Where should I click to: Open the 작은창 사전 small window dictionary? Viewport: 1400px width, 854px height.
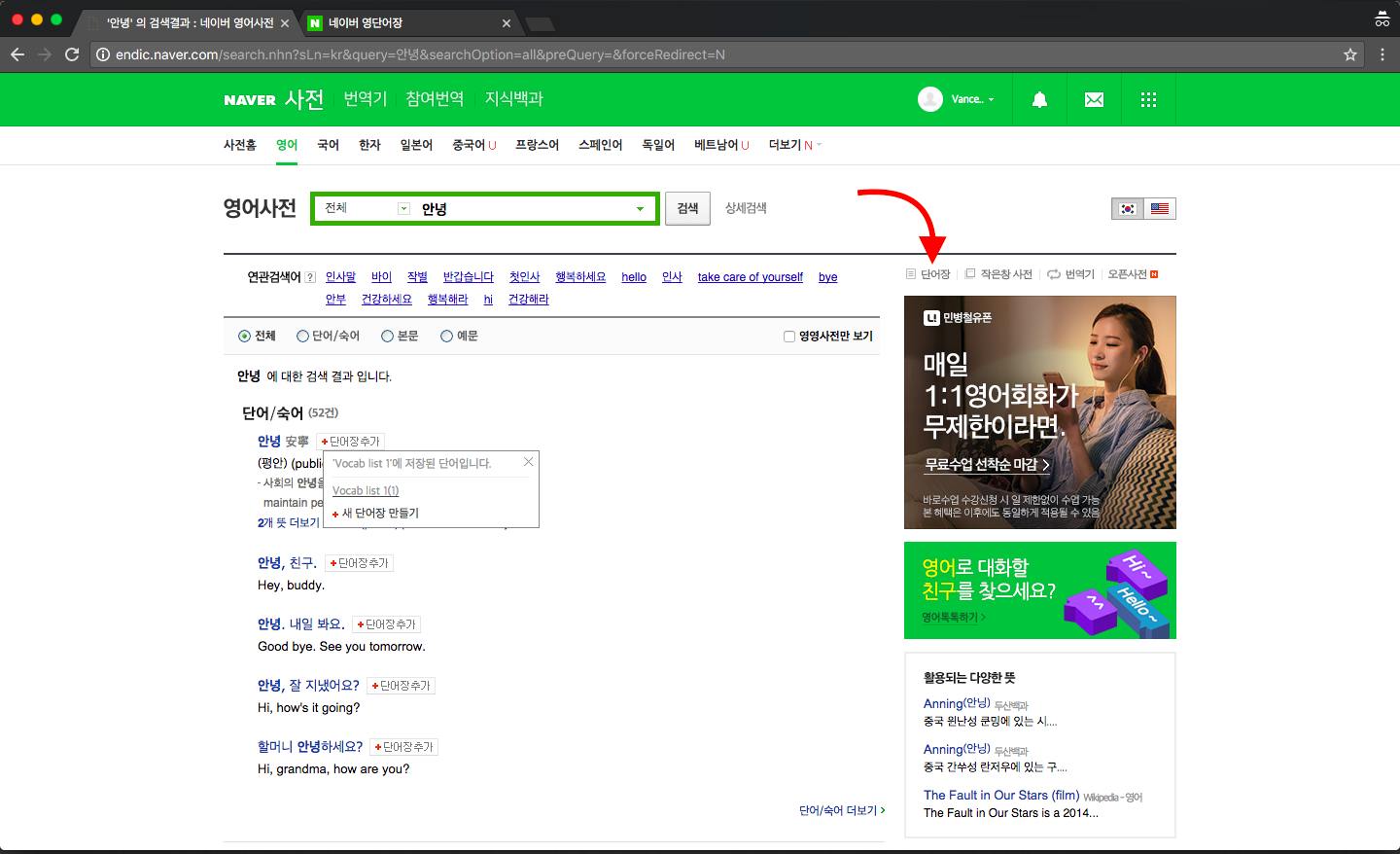(998, 274)
